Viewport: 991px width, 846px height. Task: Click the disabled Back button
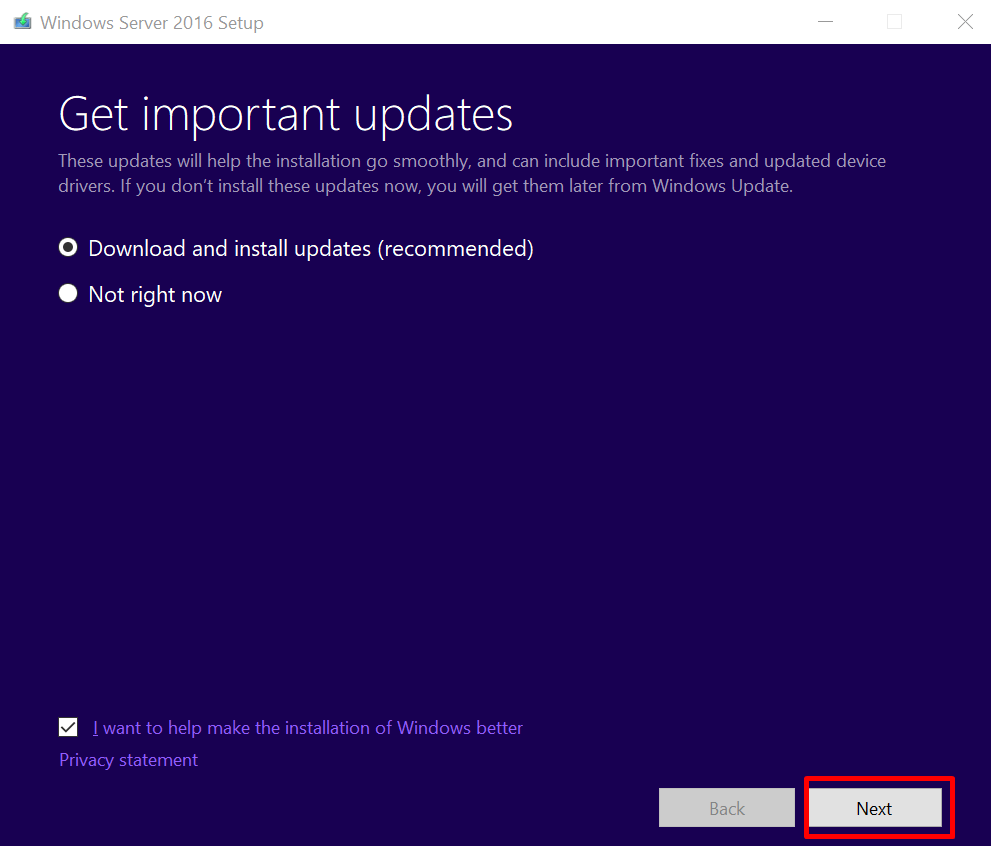[x=726, y=807]
